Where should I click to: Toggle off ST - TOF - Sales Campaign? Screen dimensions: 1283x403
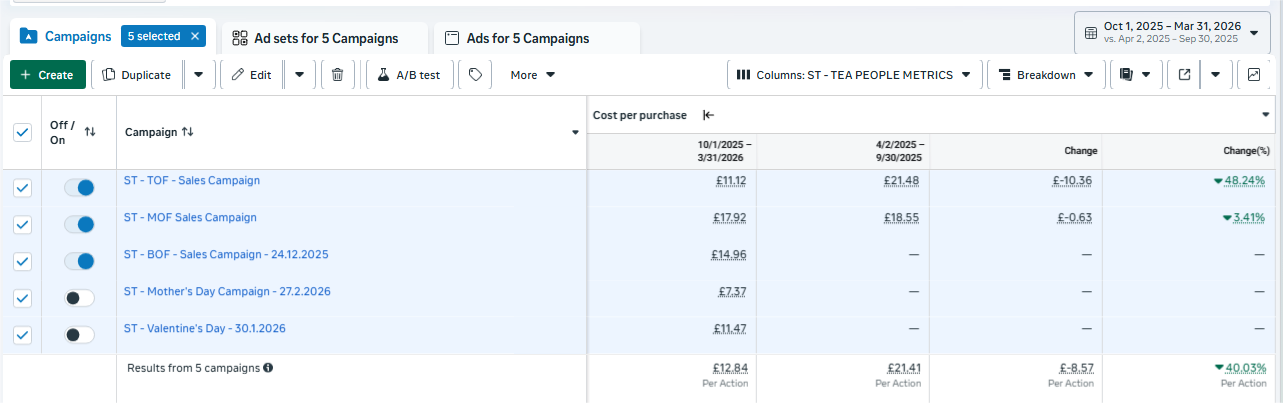tap(79, 187)
